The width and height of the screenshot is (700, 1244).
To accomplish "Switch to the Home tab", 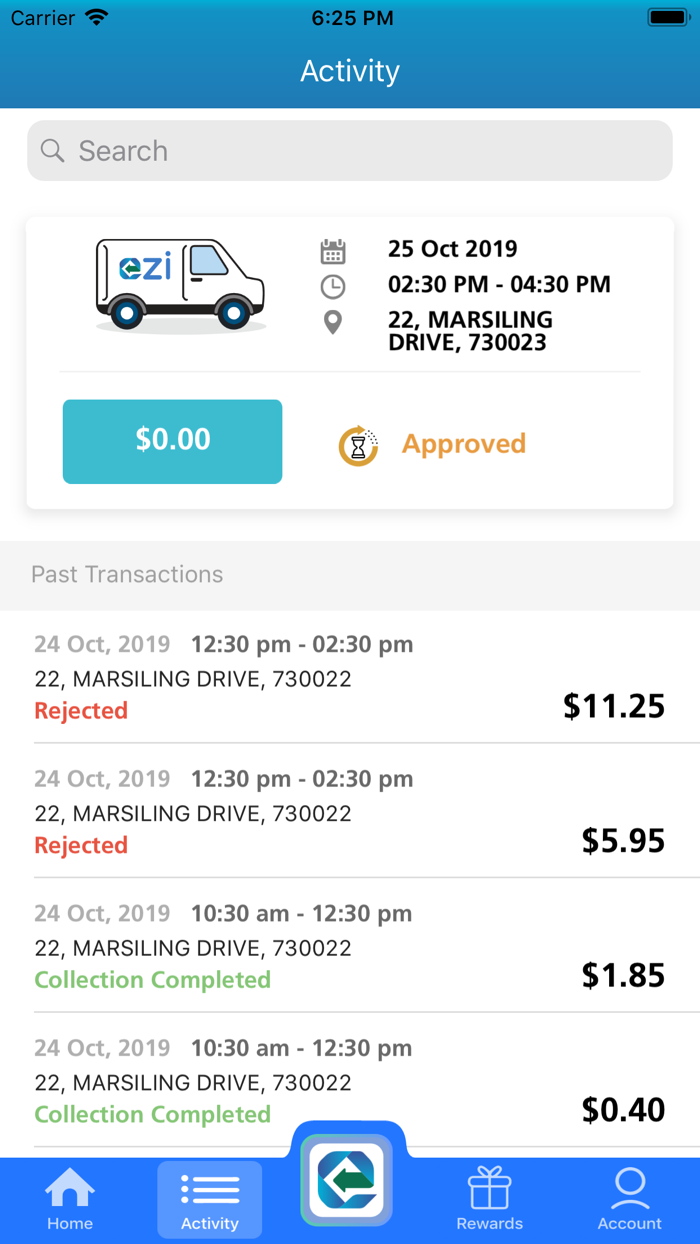I will 69,1200.
